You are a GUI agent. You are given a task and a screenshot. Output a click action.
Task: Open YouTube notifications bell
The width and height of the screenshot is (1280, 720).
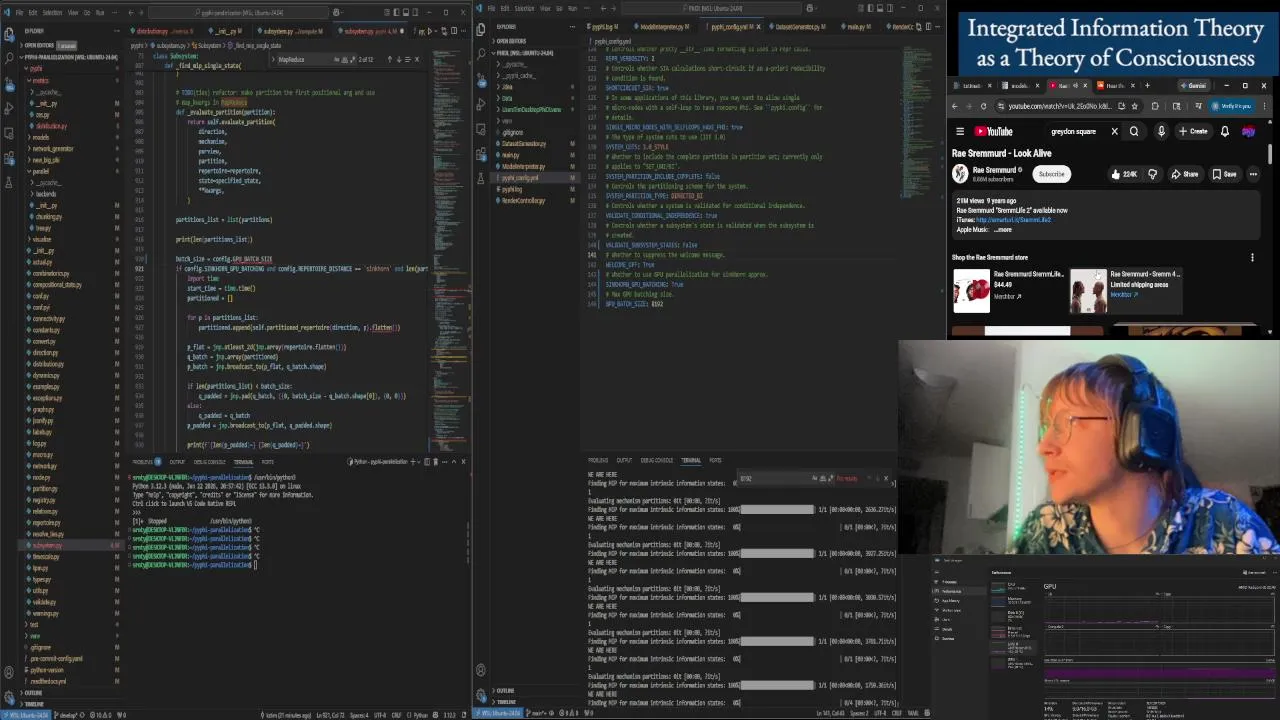1224,131
